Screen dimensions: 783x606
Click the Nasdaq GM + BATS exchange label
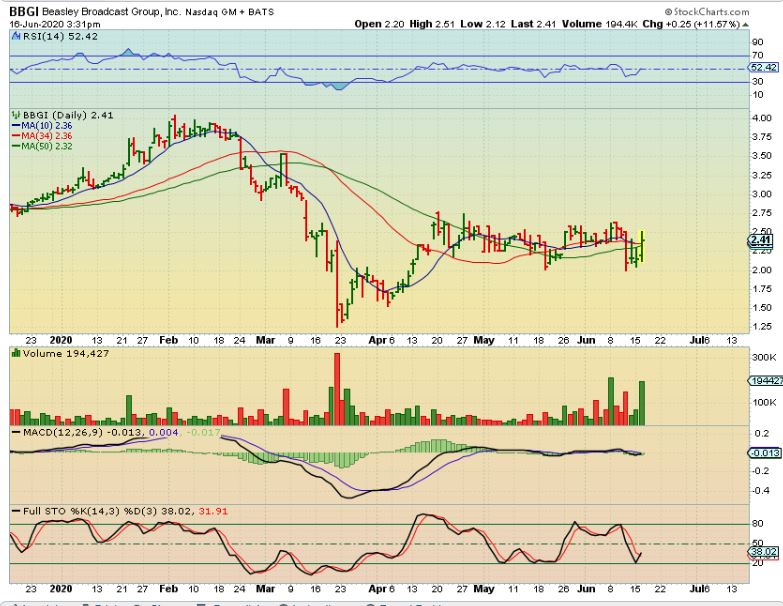coord(229,12)
